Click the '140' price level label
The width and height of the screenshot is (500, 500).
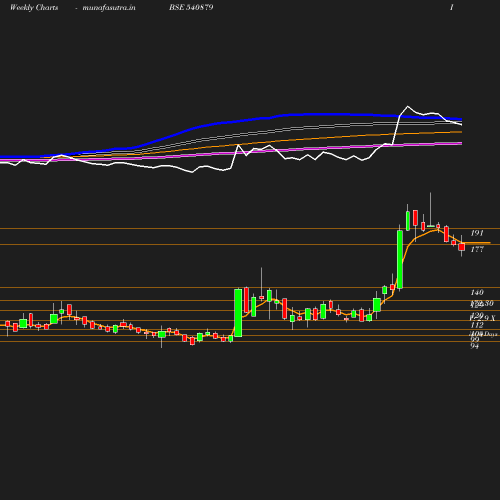pyautogui.click(x=477, y=292)
